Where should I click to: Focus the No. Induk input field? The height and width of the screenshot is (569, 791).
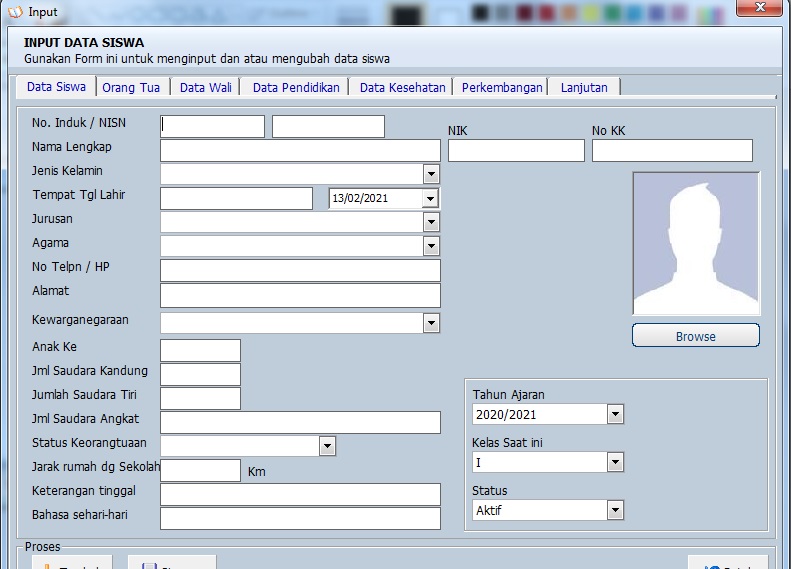point(212,127)
